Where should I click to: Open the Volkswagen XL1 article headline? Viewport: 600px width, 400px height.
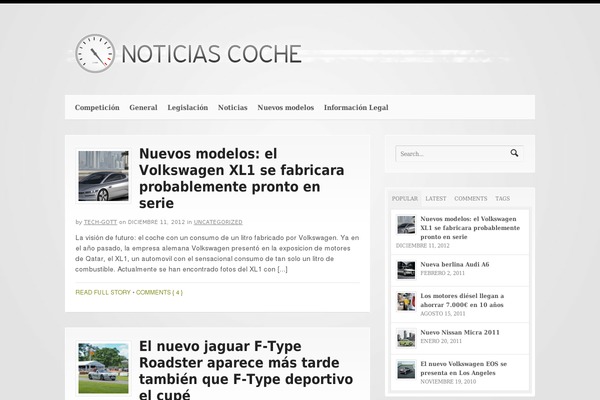pyautogui.click(x=241, y=178)
